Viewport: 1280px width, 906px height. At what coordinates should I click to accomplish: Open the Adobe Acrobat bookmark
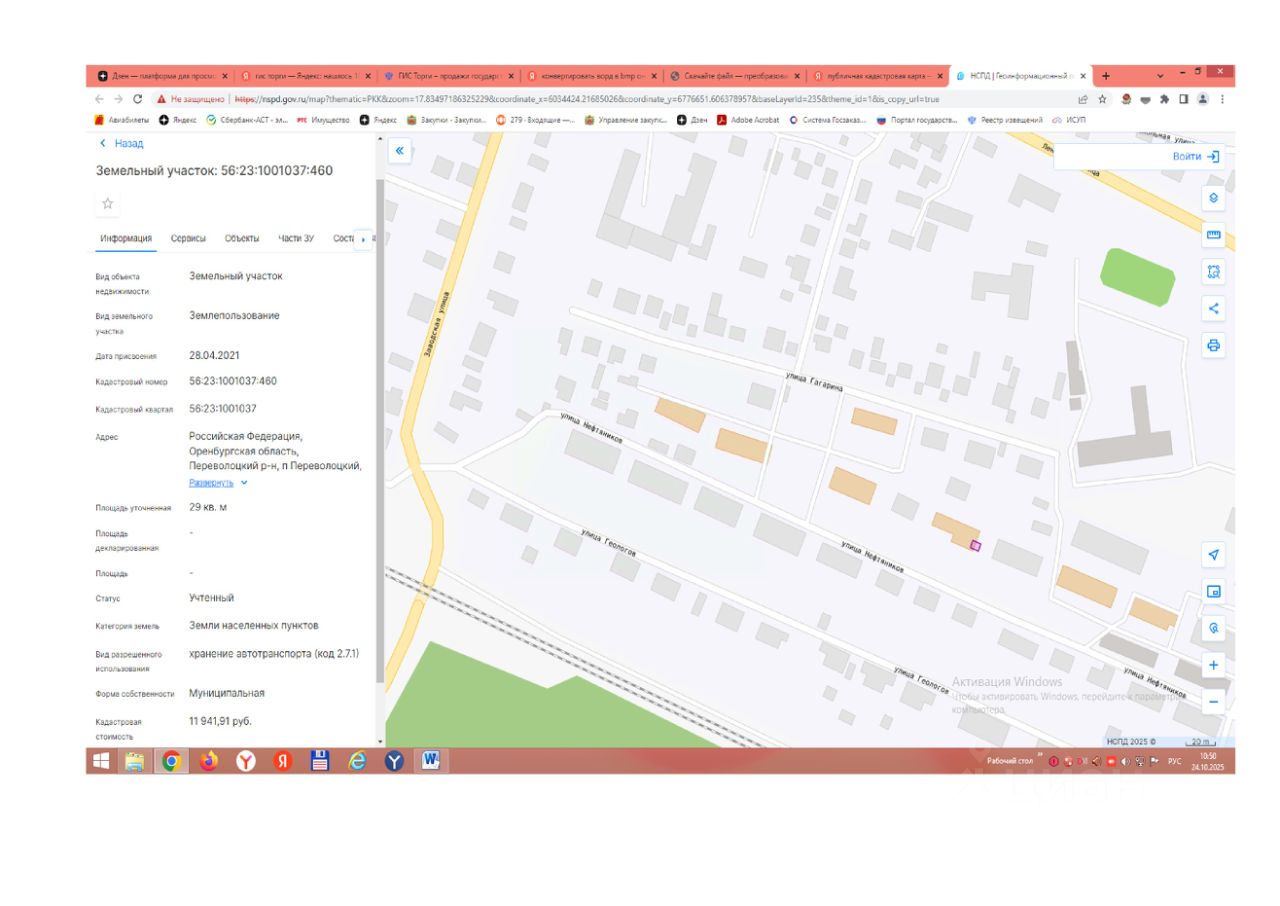tap(748, 120)
